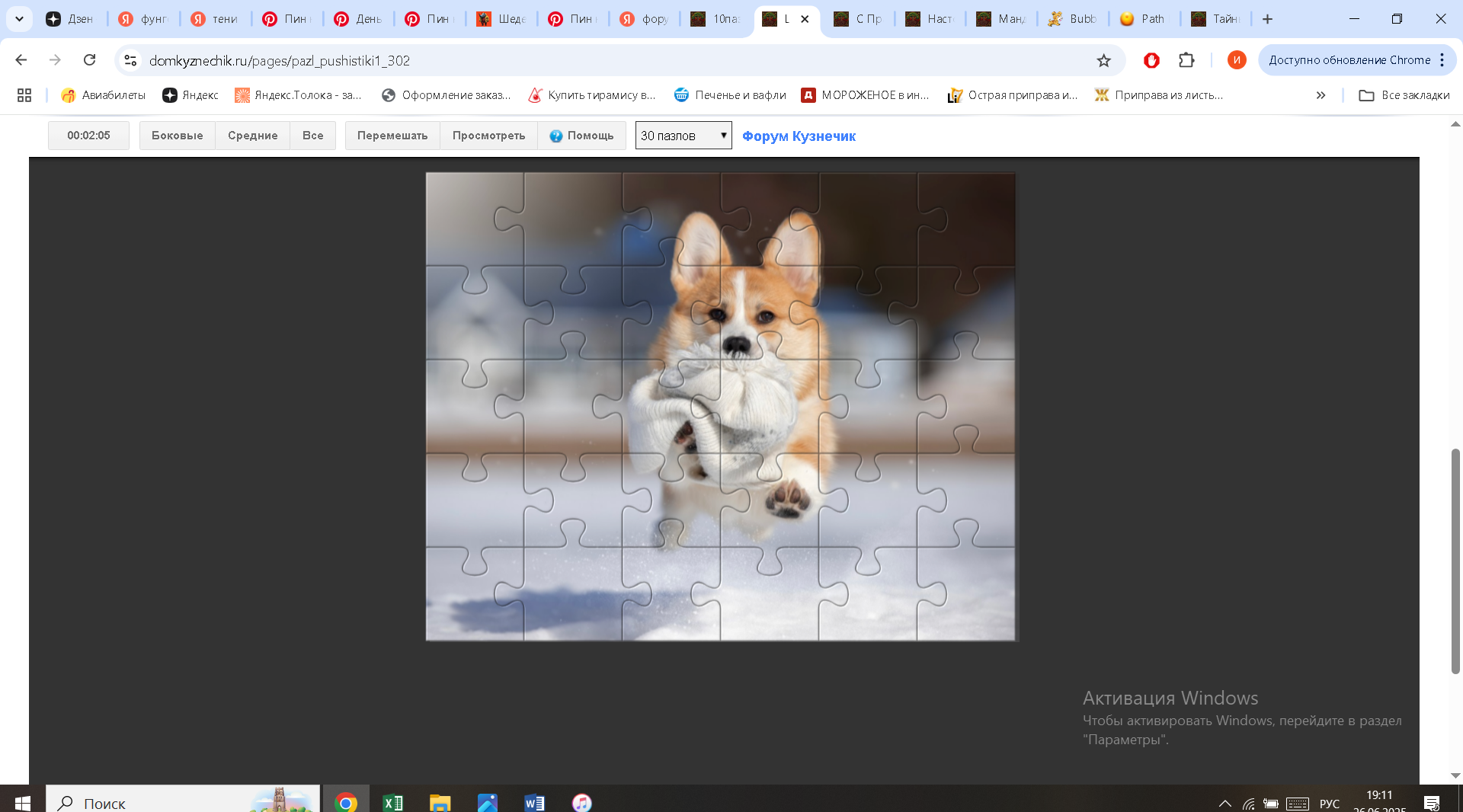The height and width of the screenshot is (812, 1463).
Task: Click the page vertical scrollbar thumb
Action: tap(1455, 561)
